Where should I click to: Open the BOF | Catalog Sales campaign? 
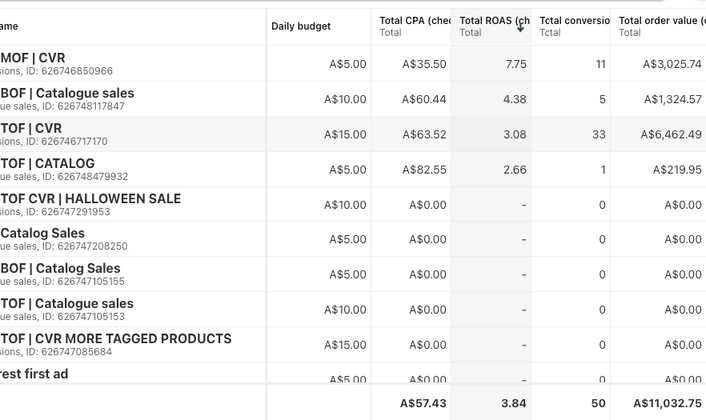pyautogui.click(x=61, y=269)
